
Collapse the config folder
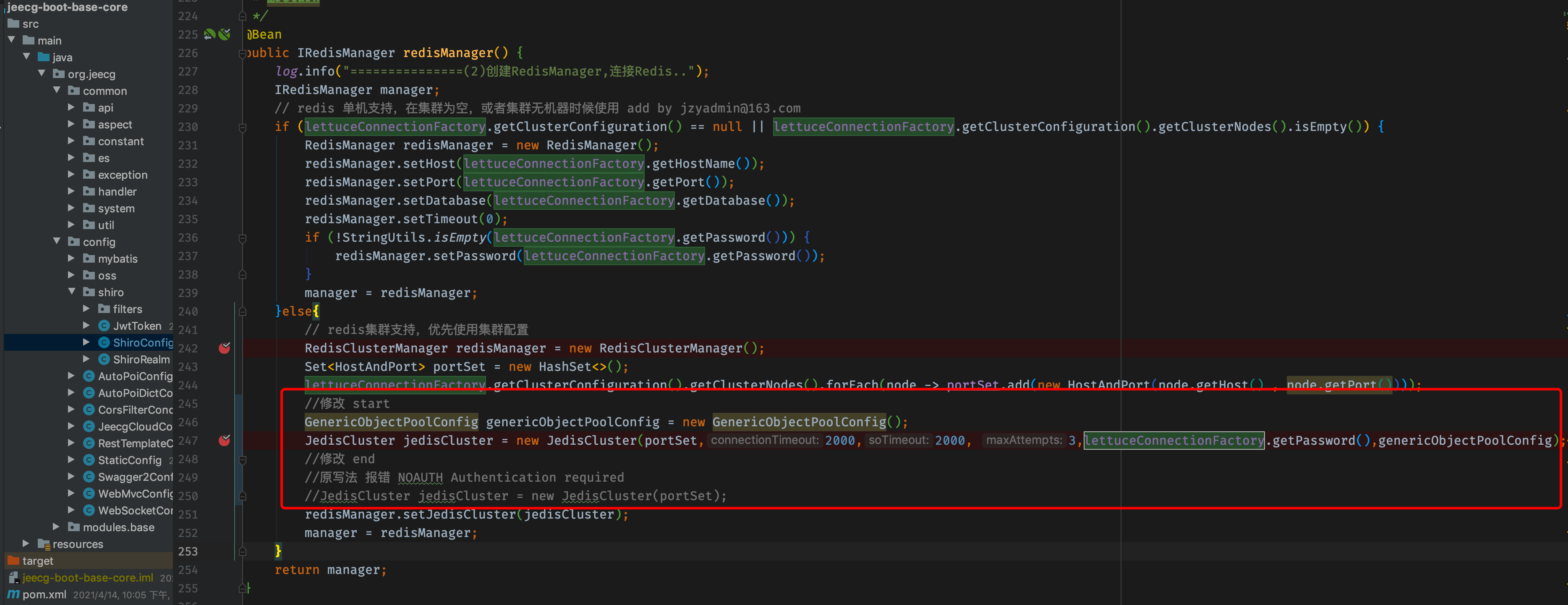click(57, 241)
